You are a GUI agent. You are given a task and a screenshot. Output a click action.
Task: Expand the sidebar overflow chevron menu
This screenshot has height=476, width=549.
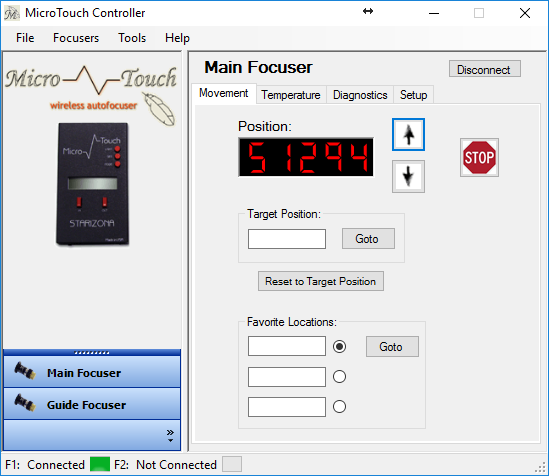click(x=170, y=436)
